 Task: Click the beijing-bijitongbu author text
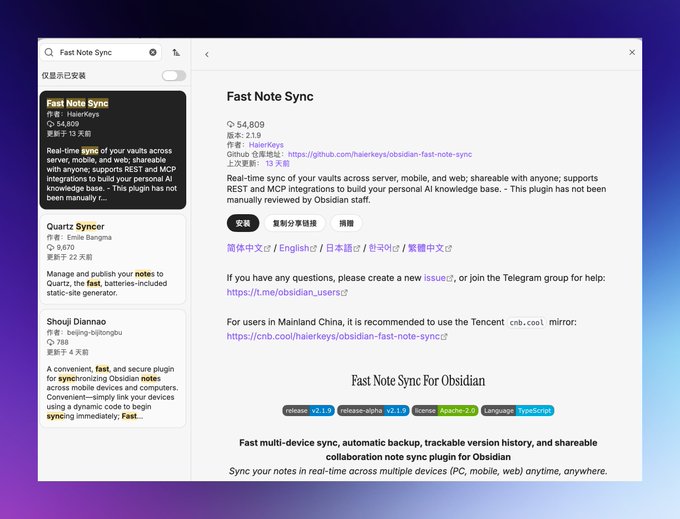pyautogui.click(x=94, y=333)
